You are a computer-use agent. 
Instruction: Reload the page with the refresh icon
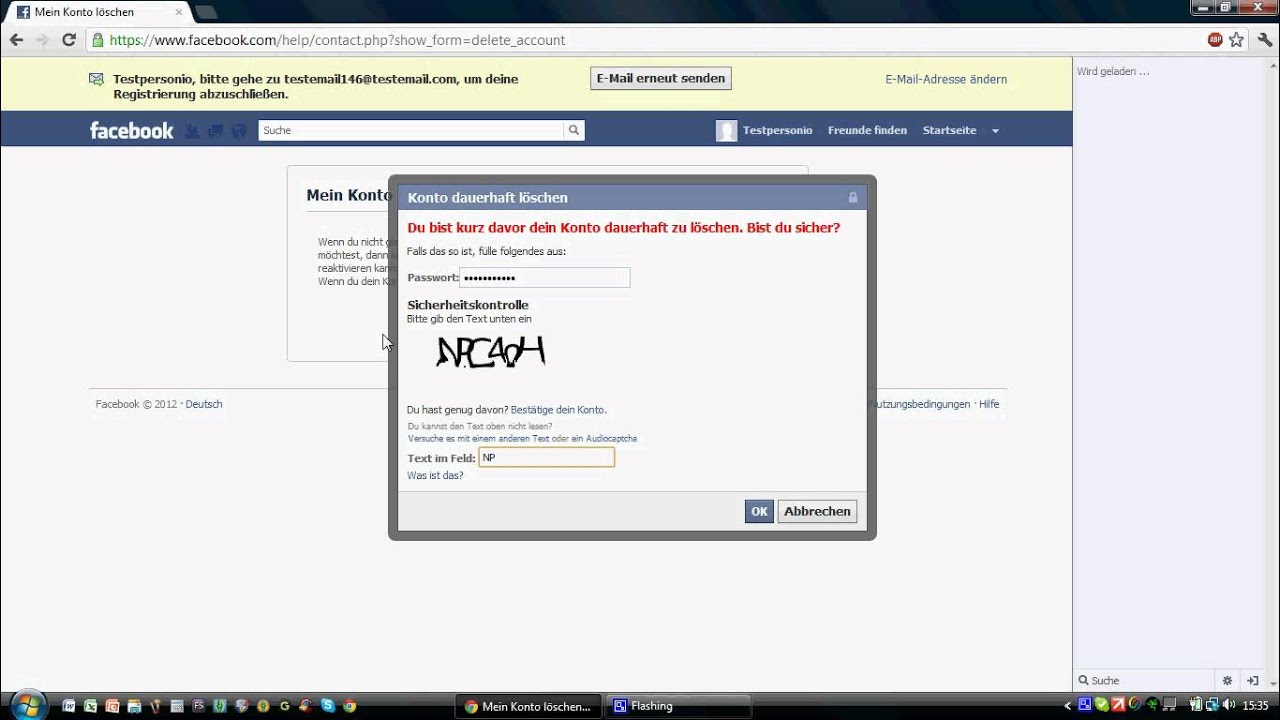pyautogui.click(x=69, y=40)
